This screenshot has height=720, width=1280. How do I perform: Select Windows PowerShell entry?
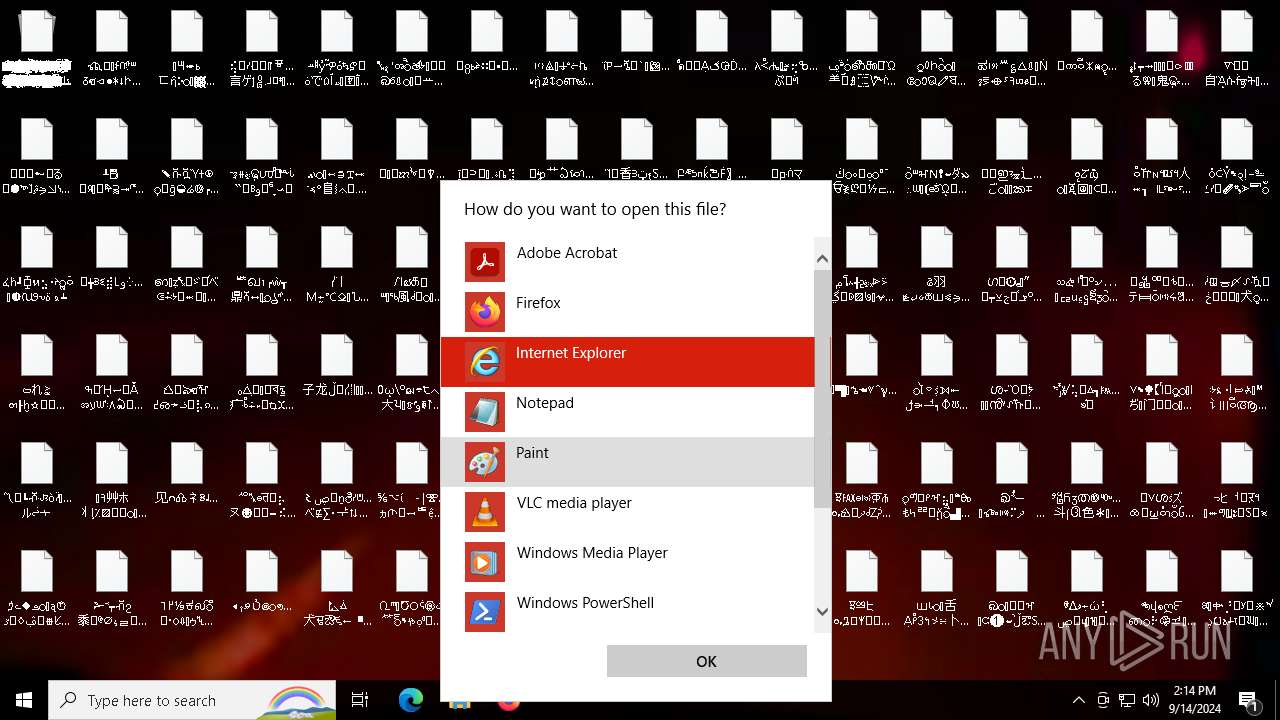tap(628, 612)
